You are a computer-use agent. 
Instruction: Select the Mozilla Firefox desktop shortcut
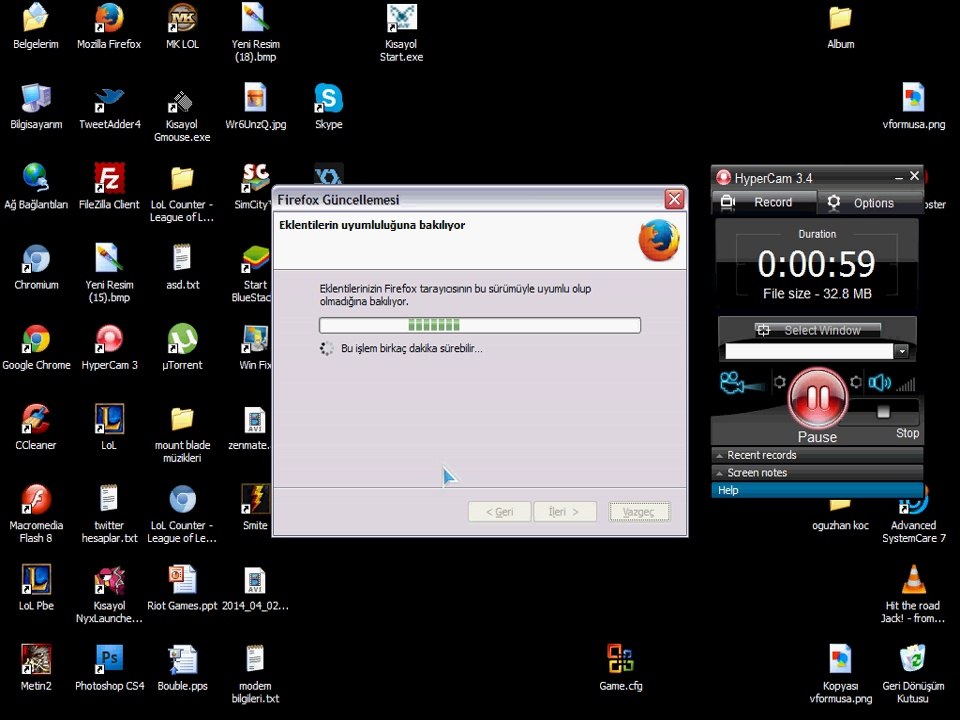tap(109, 17)
